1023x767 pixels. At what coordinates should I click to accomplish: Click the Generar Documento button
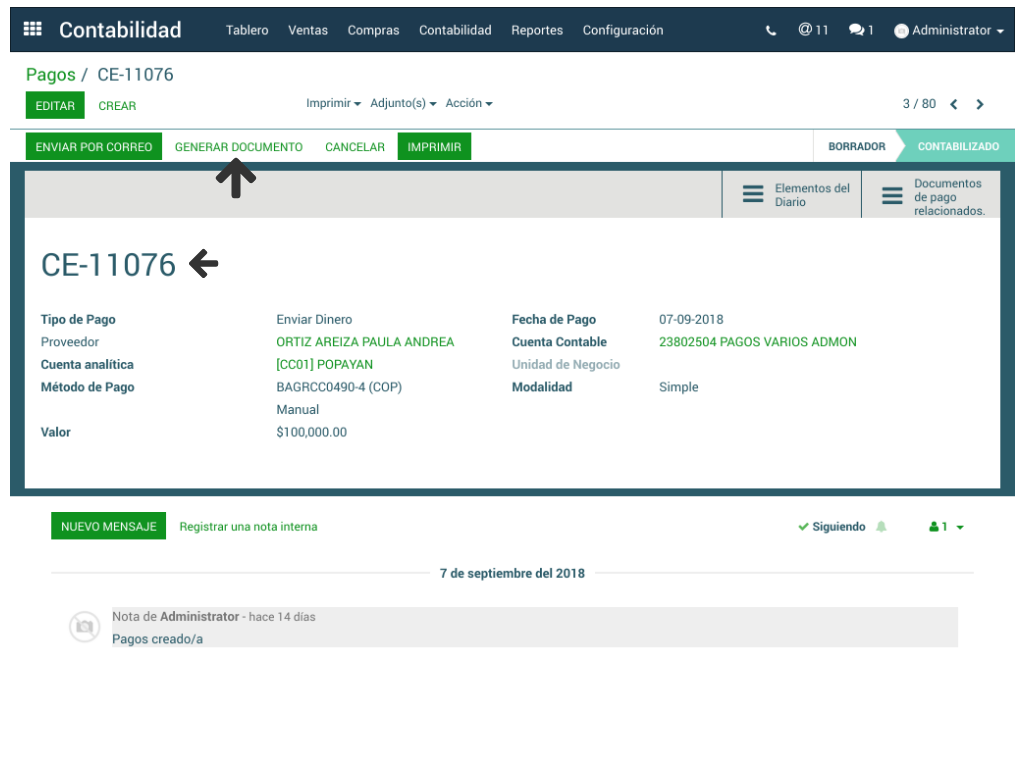coord(238,147)
